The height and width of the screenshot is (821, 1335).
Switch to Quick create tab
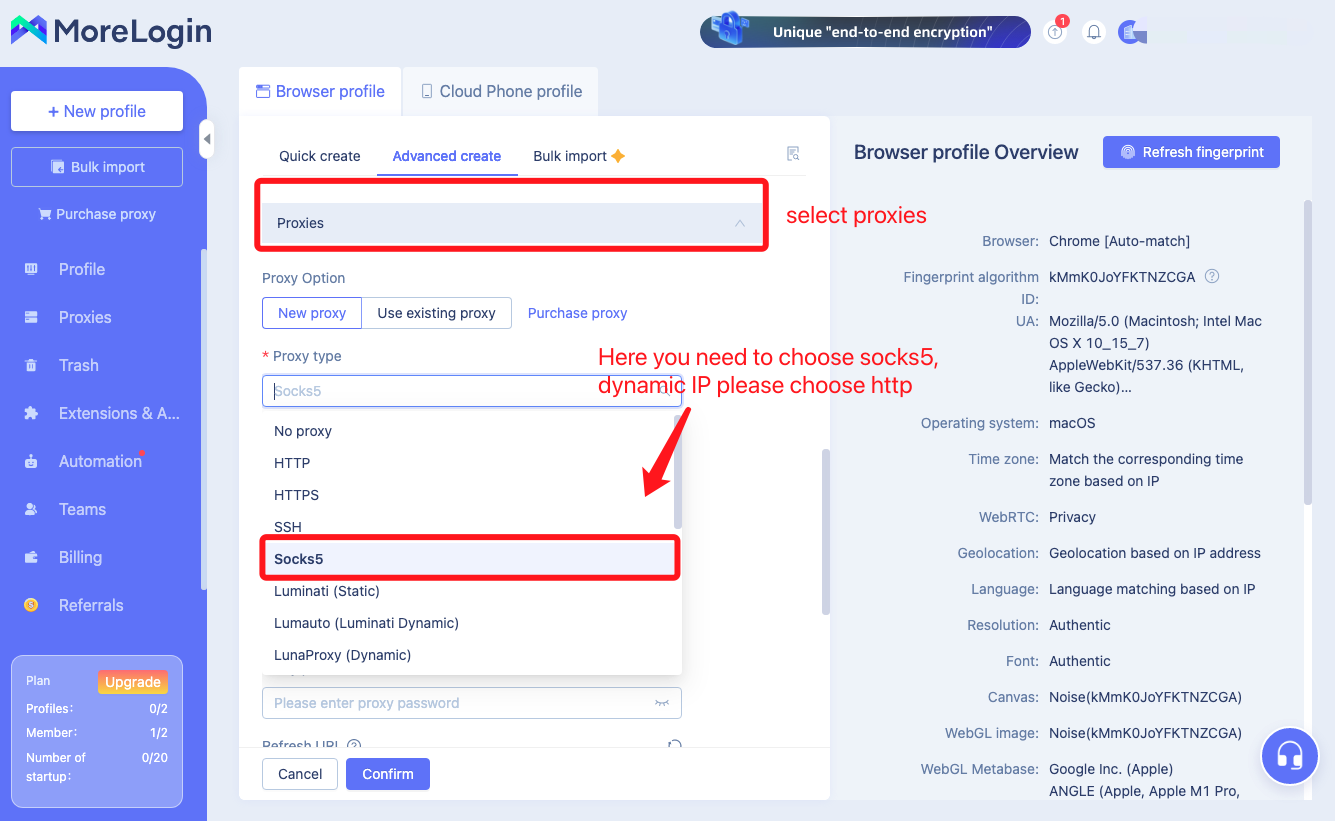[320, 156]
